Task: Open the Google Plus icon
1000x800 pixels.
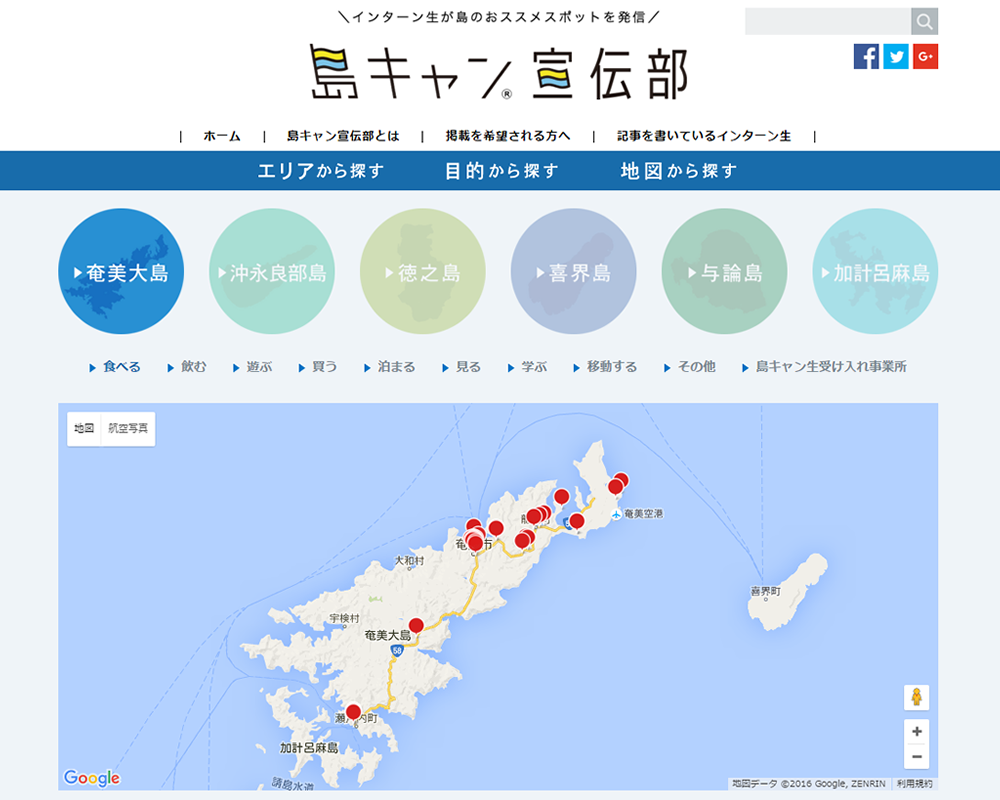Action: pos(925,57)
